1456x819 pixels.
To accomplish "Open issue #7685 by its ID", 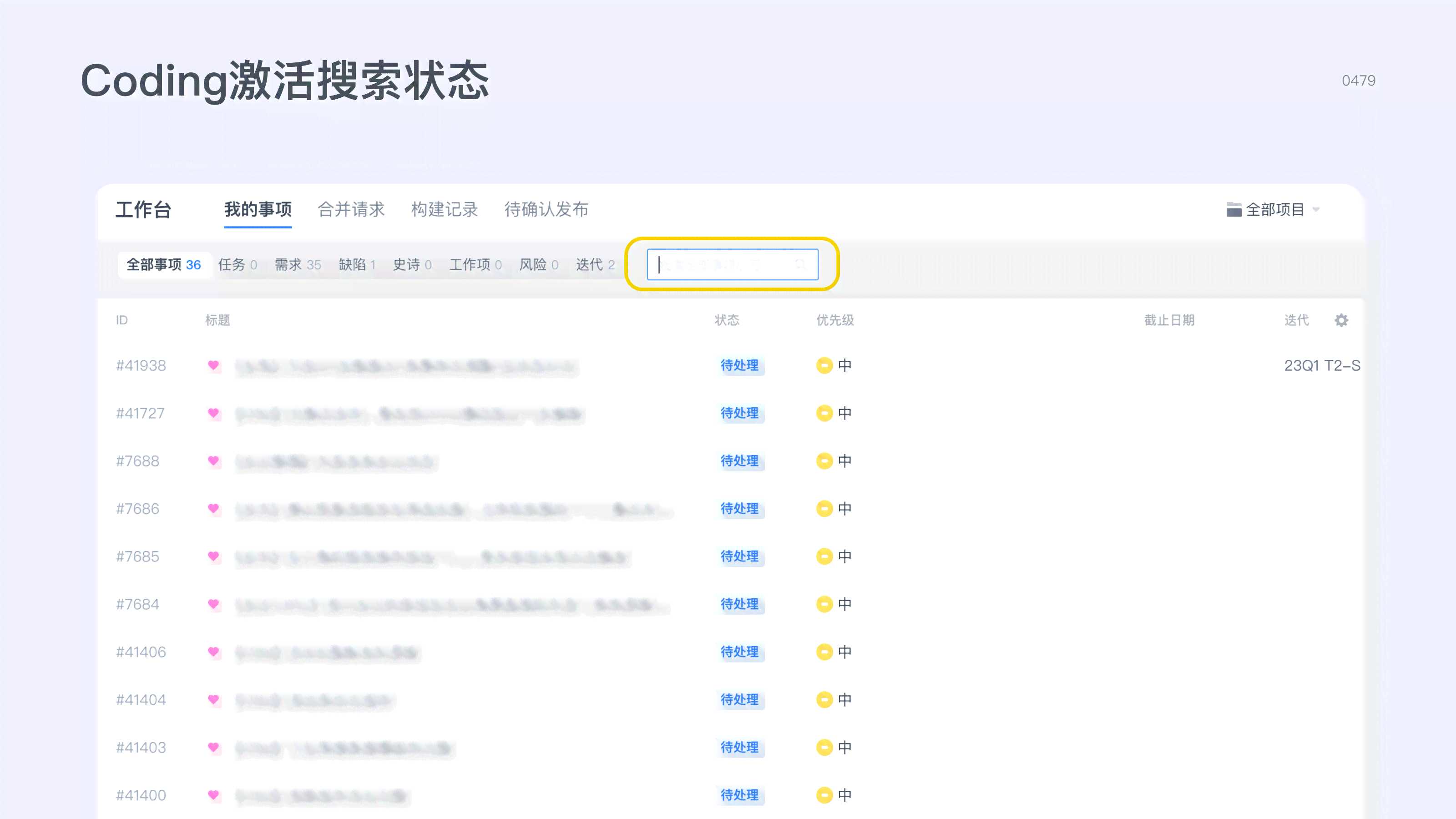I will pyautogui.click(x=137, y=557).
